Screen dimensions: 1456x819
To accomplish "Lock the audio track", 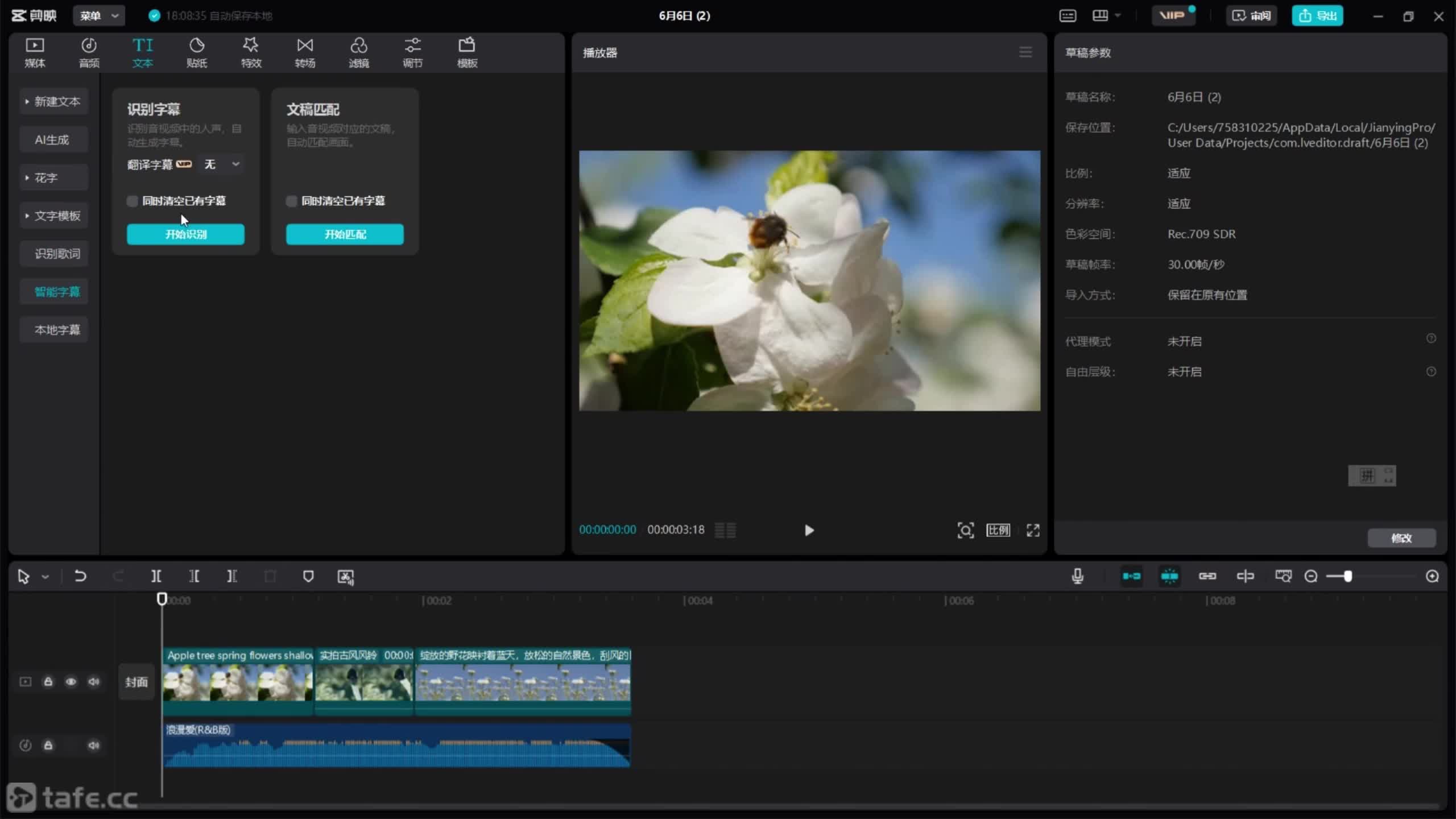I will click(x=48, y=745).
